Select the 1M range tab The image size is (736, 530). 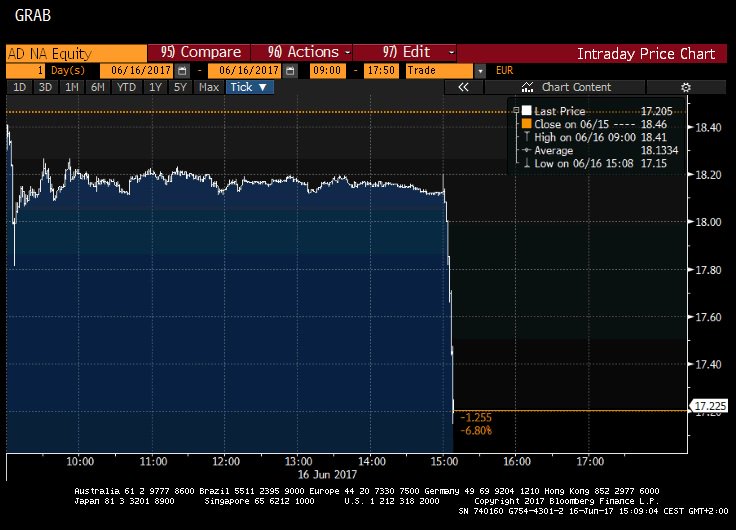click(x=71, y=87)
